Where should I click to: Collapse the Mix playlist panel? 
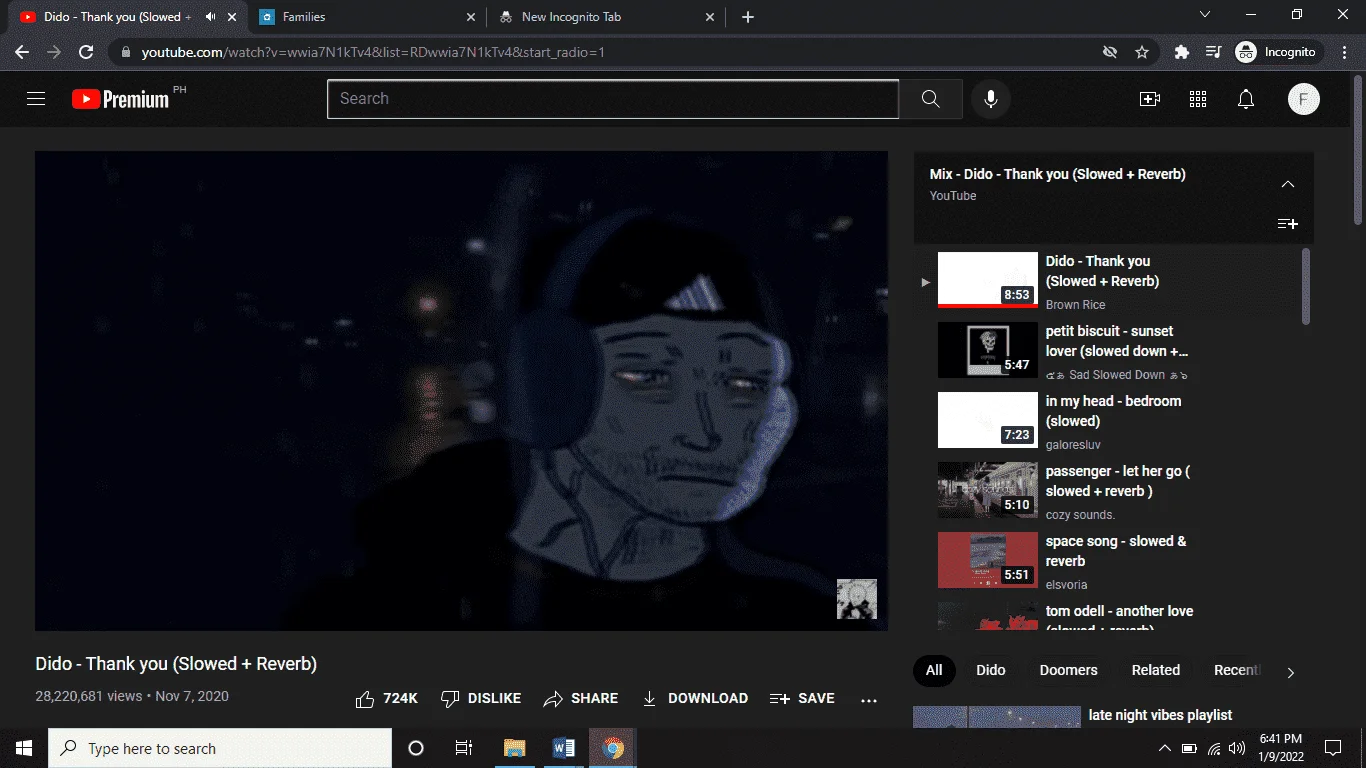1288,184
